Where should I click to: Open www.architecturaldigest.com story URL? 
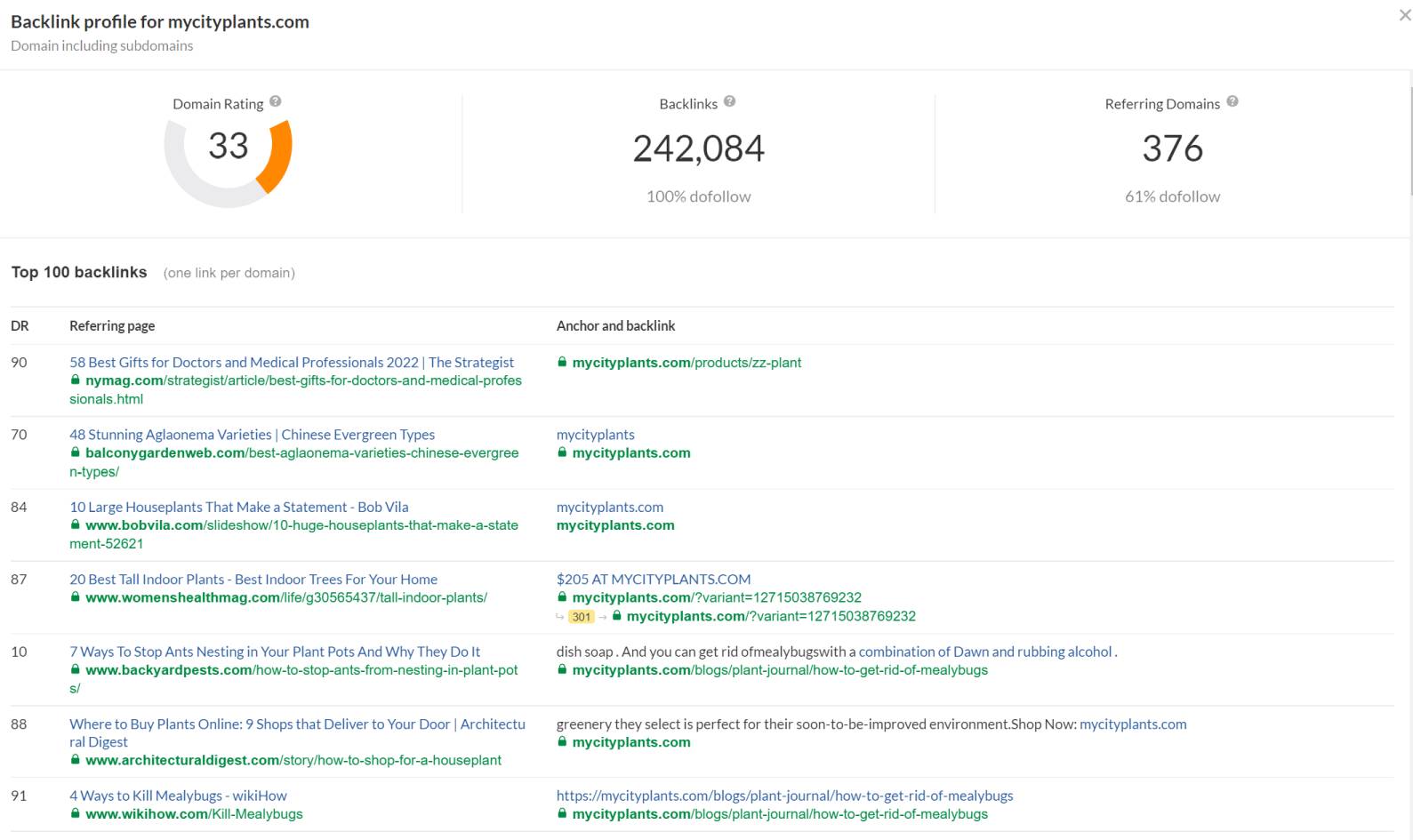(x=293, y=760)
